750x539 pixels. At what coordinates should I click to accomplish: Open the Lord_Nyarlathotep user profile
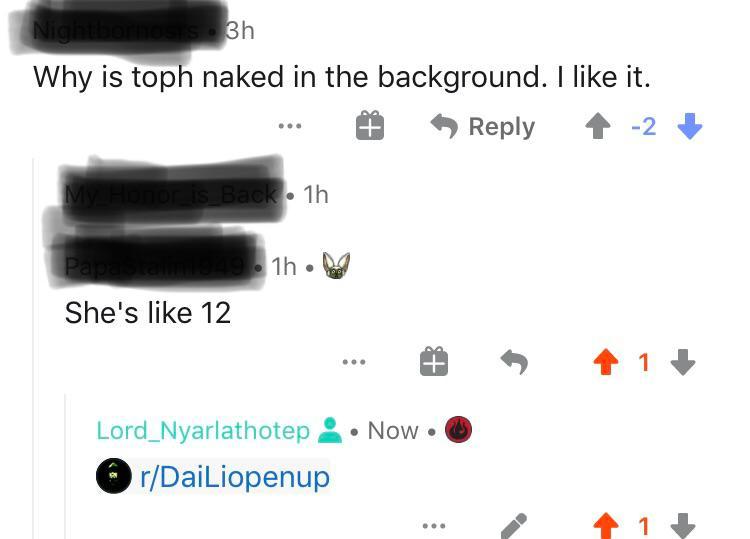[203, 430]
